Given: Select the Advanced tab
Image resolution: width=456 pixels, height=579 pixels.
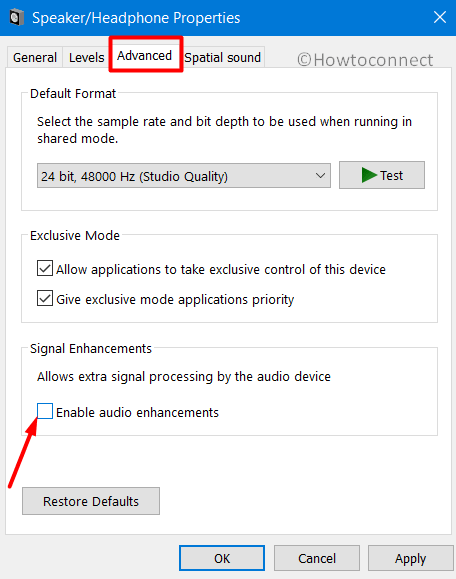Looking at the screenshot, I should pyautogui.click(x=144, y=56).
